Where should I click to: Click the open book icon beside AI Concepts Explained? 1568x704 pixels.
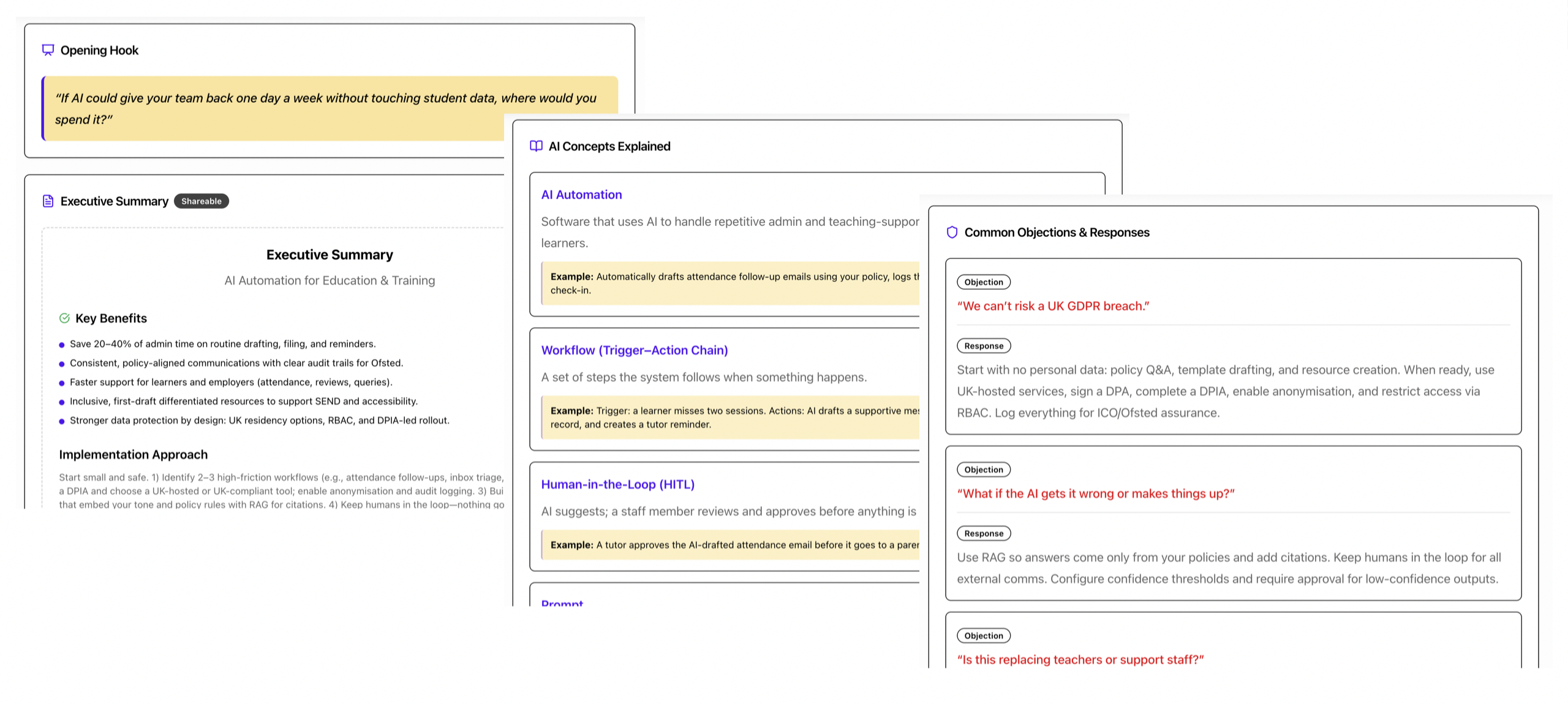pos(535,146)
